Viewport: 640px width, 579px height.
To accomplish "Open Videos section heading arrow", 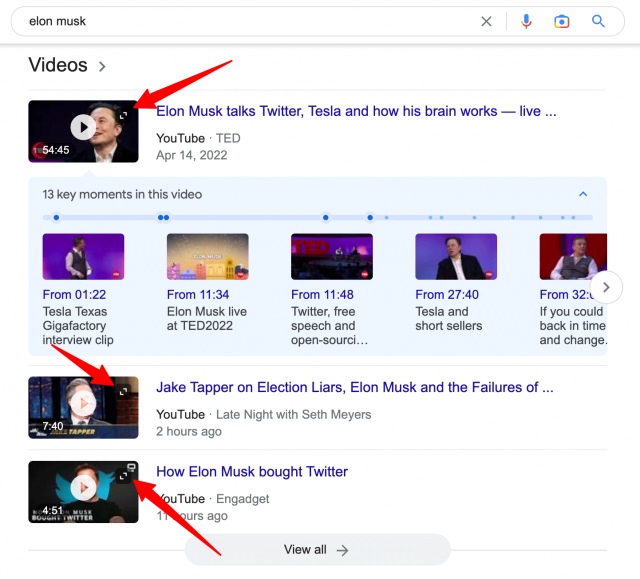I will [x=102, y=67].
